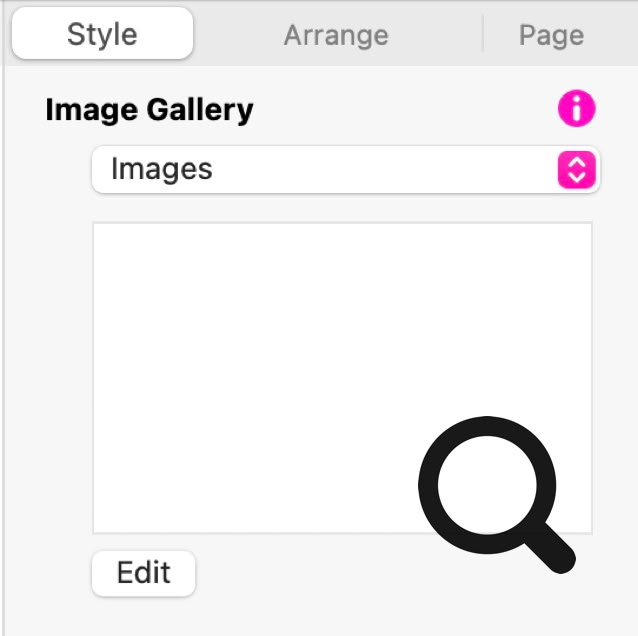The image size is (638, 636).
Task: Open the Images dropdown menu
Action: tap(344, 170)
